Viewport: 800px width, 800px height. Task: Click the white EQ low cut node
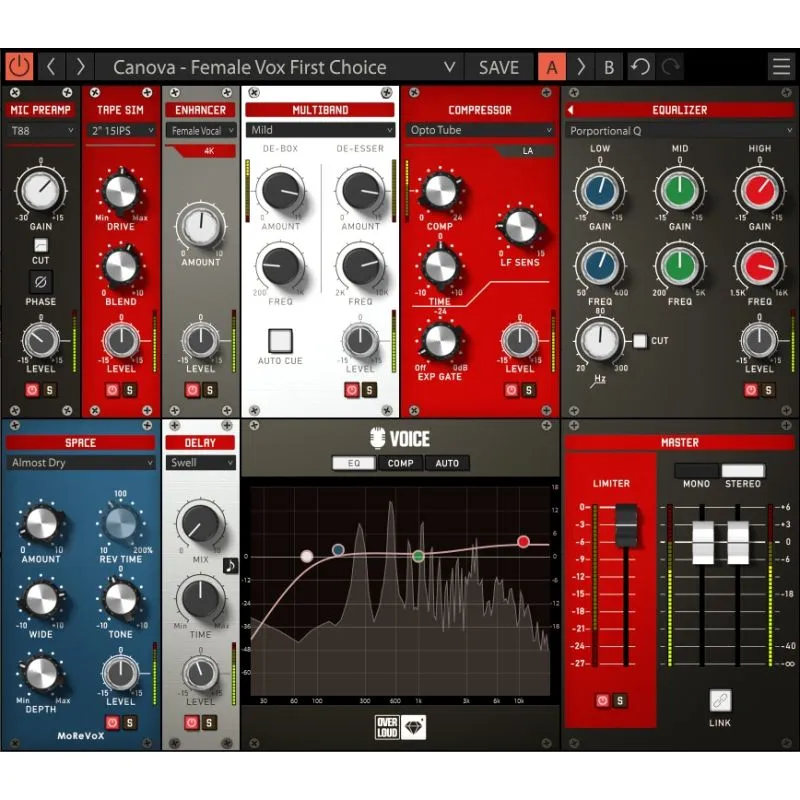click(307, 556)
